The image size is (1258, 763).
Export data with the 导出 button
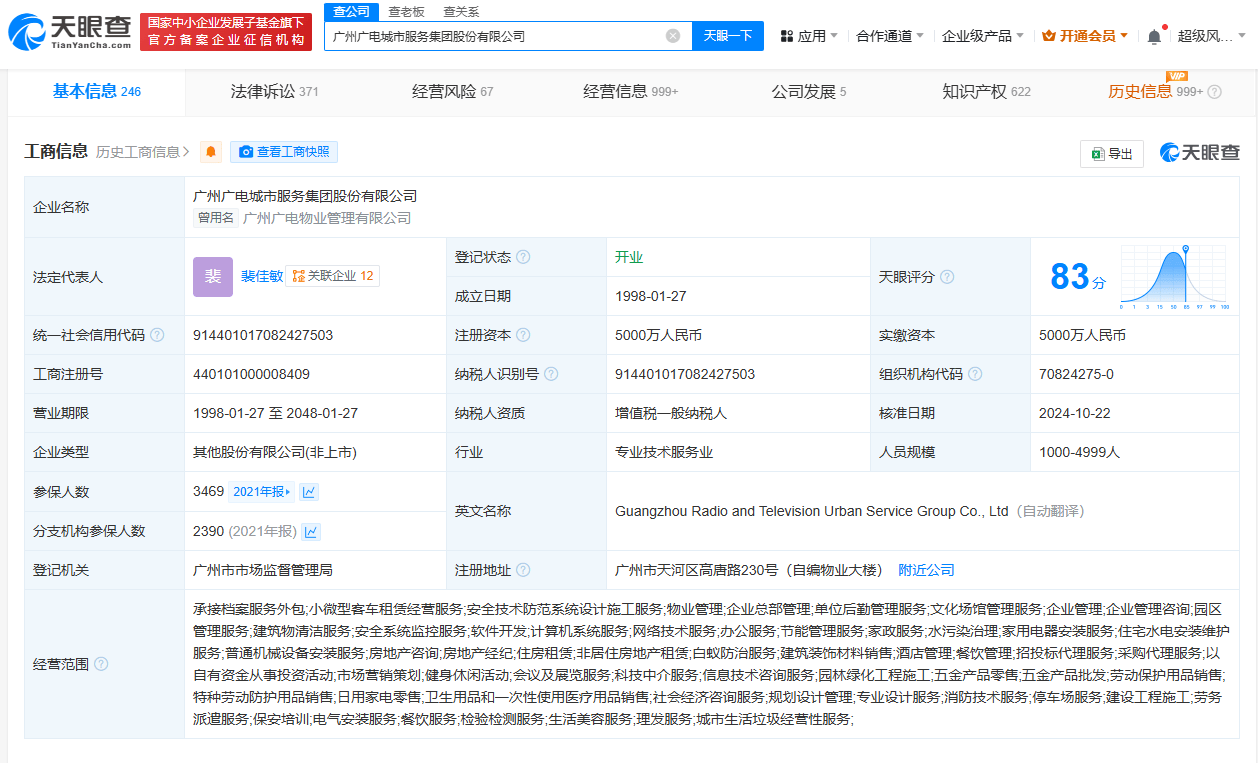(1112, 153)
